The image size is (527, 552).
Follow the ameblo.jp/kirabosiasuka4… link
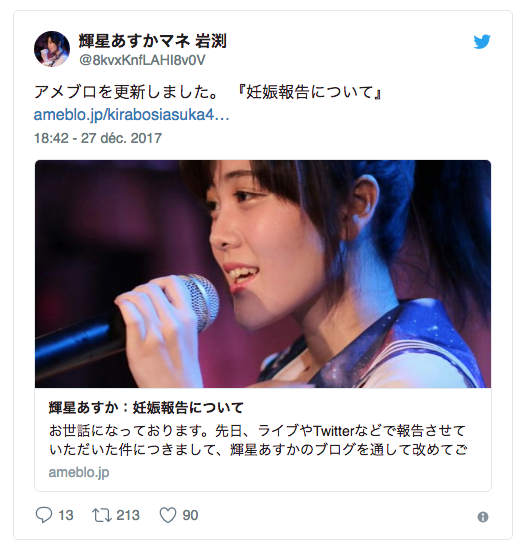pyautogui.click(x=131, y=115)
